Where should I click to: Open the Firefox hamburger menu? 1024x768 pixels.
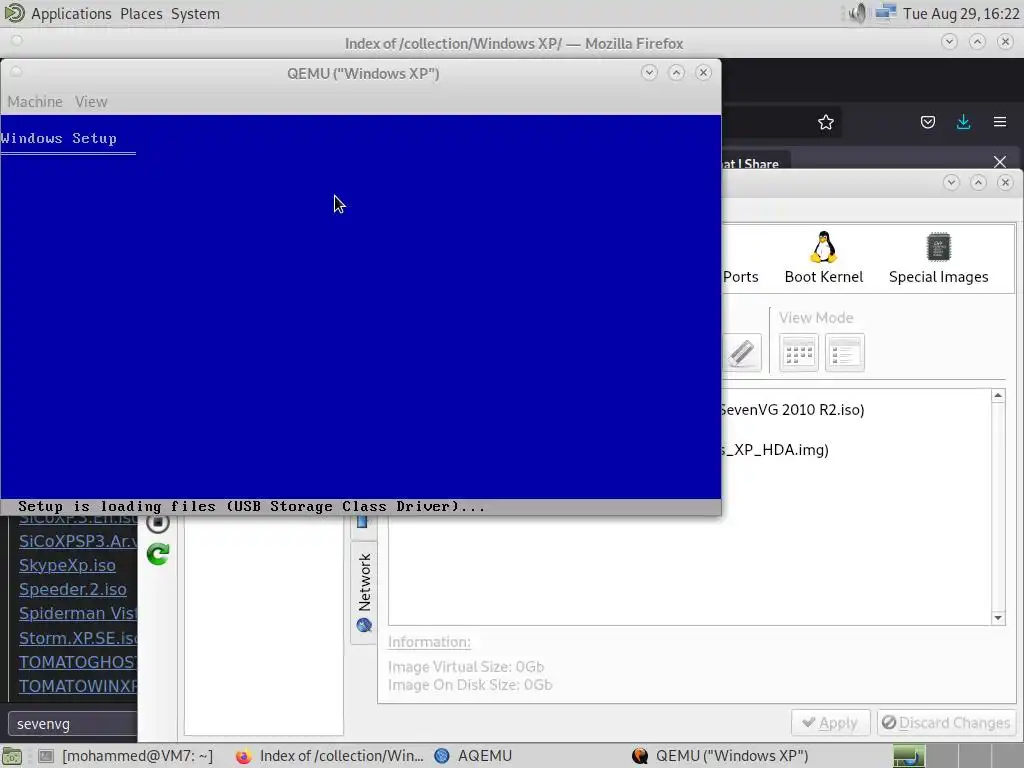tap(999, 122)
